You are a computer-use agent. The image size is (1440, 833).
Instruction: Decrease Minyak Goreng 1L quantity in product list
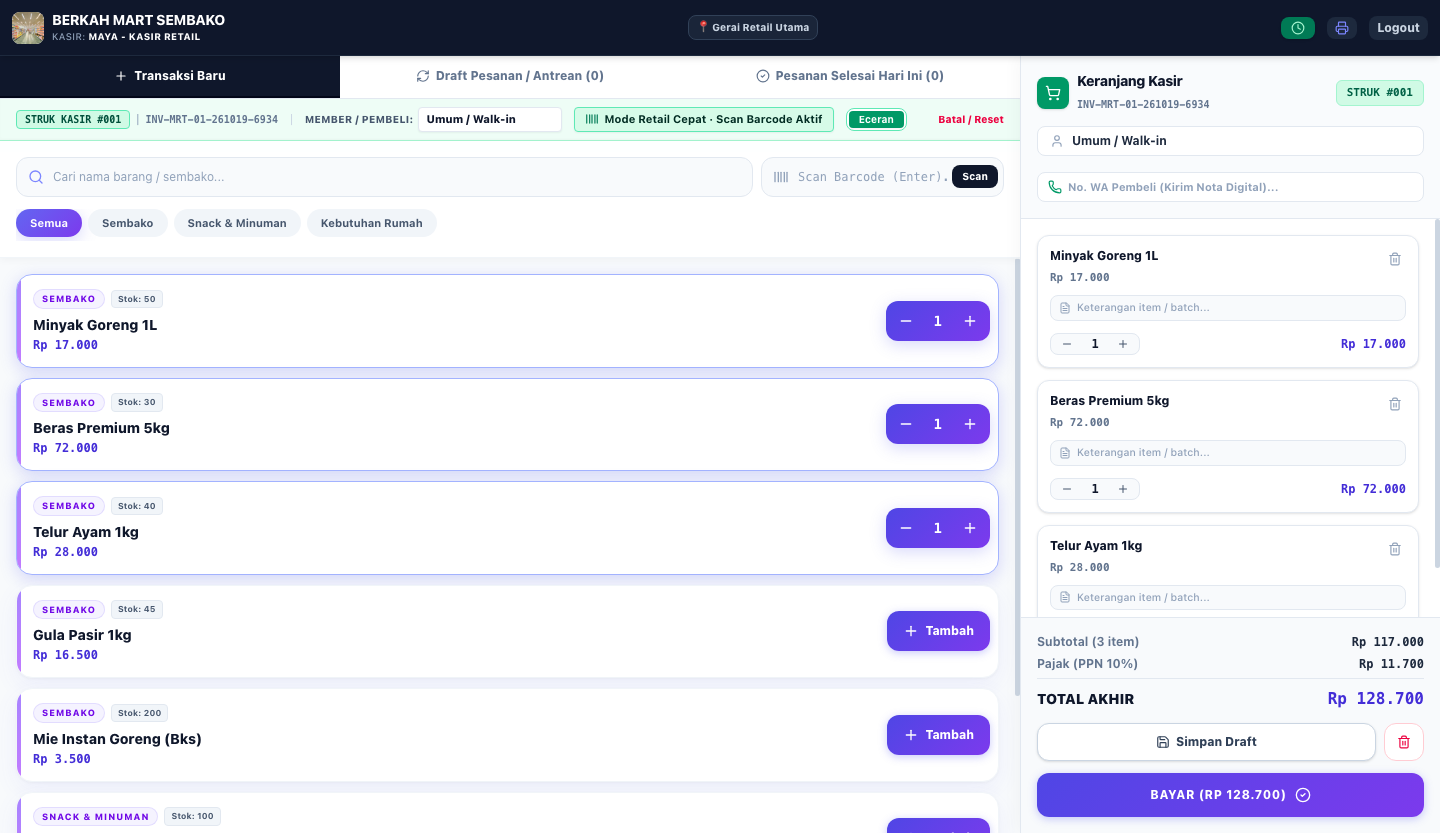pos(906,321)
